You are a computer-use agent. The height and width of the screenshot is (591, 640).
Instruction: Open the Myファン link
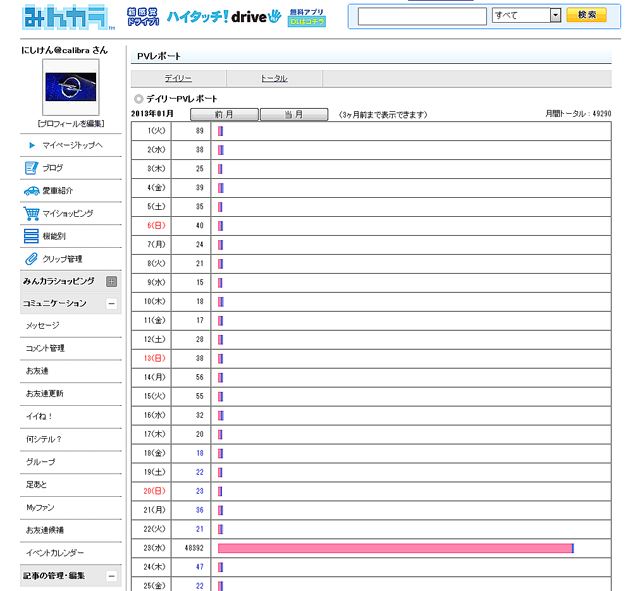tap(40, 507)
